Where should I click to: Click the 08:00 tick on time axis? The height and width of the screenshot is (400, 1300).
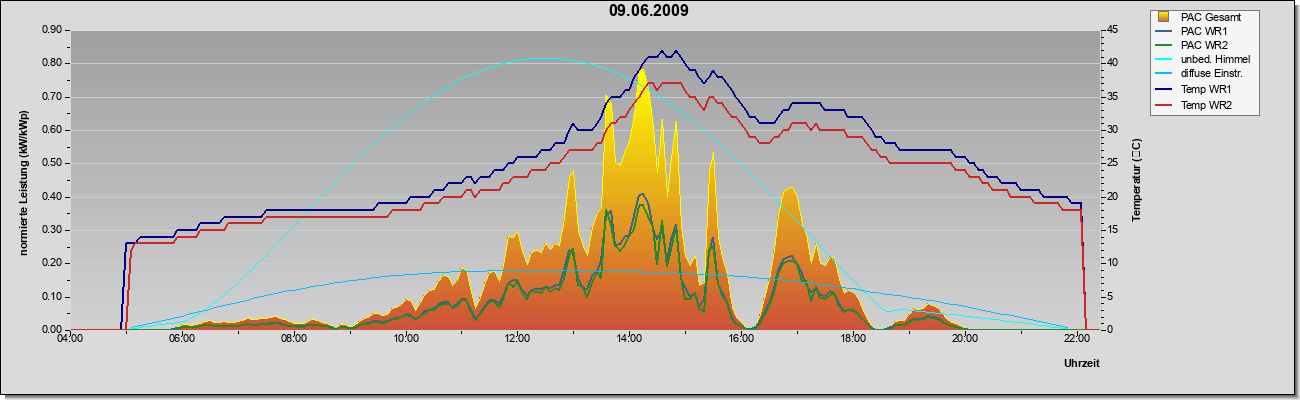point(294,340)
